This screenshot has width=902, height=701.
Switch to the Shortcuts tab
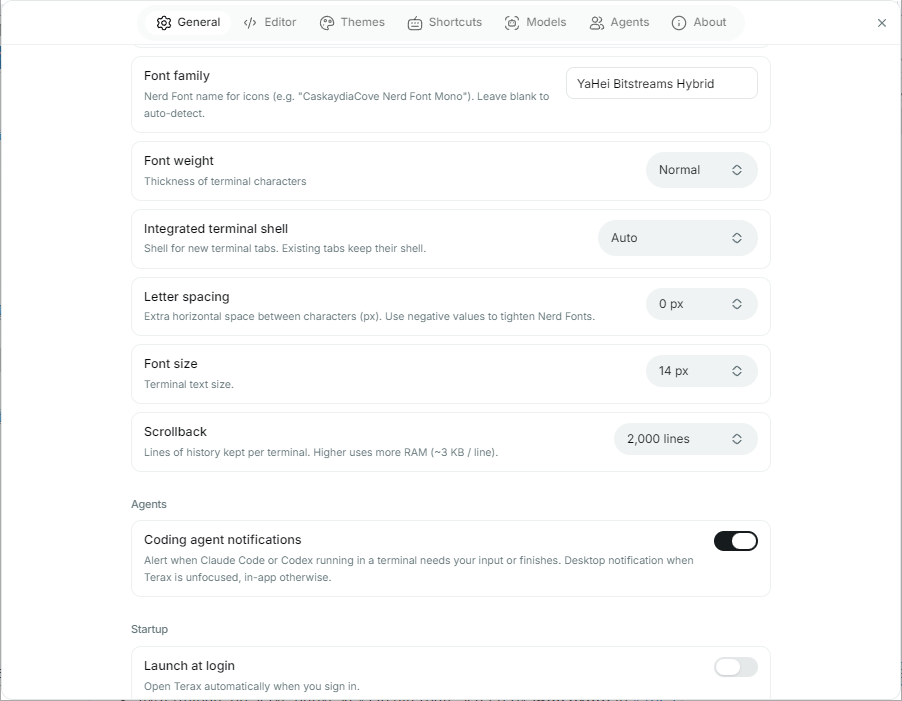pyautogui.click(x=445, y=22)
